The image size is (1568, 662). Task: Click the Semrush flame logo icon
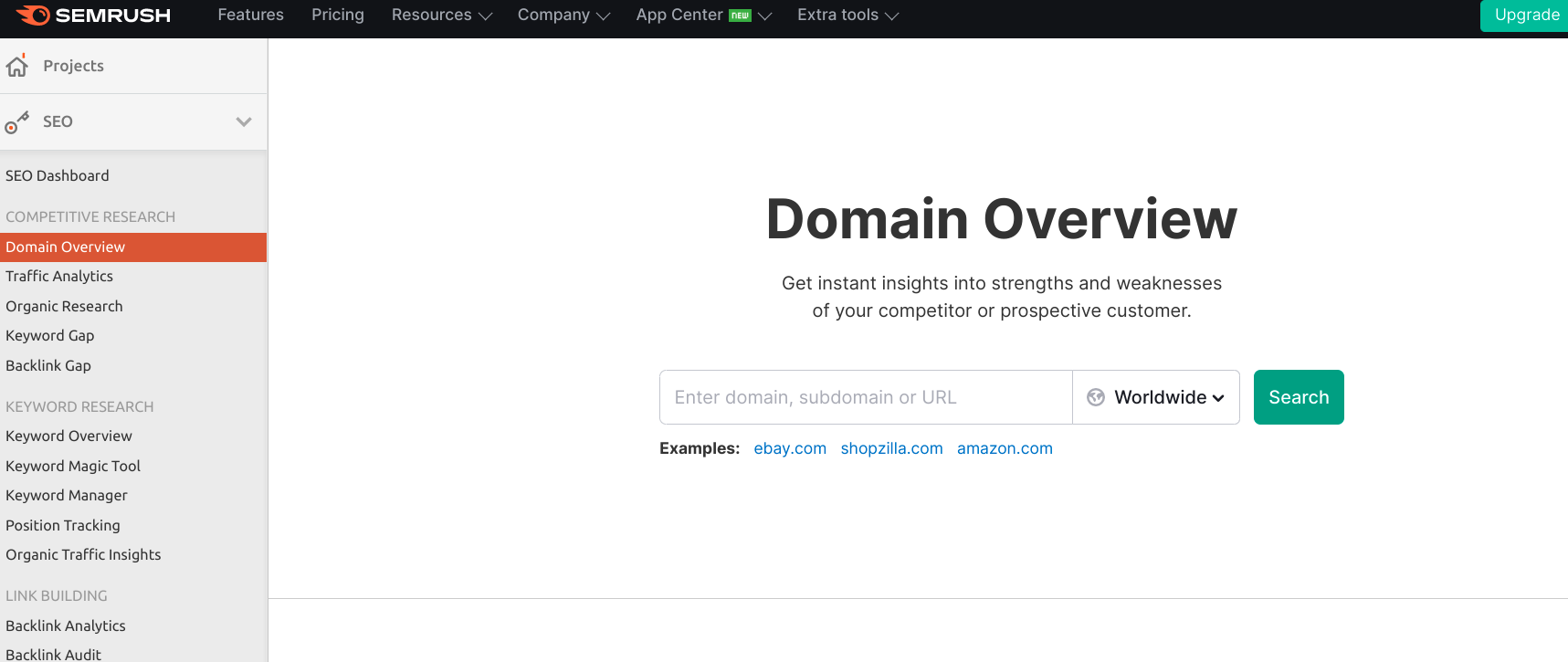point(34,15)
